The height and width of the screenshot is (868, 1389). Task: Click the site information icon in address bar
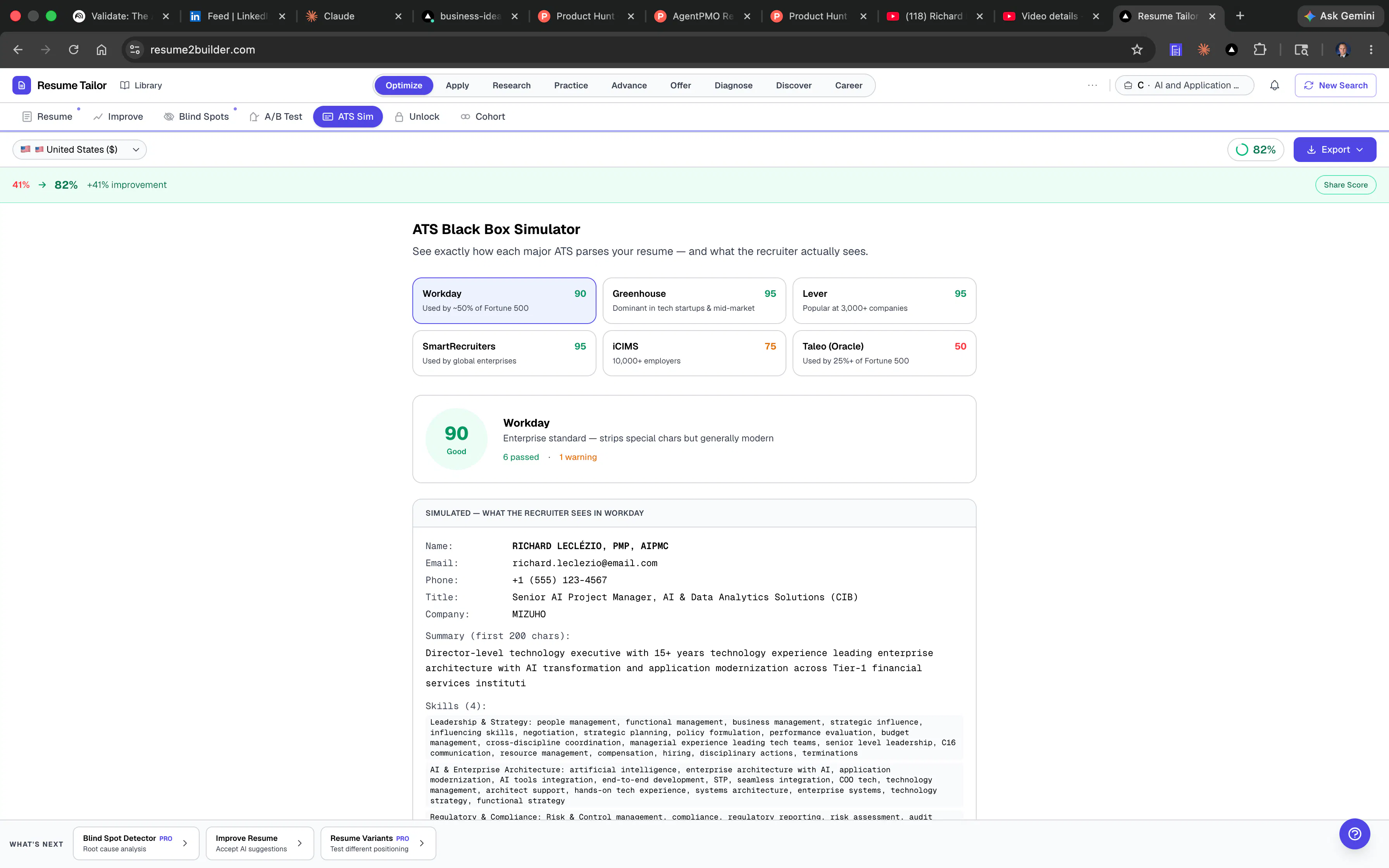point(135,49)
